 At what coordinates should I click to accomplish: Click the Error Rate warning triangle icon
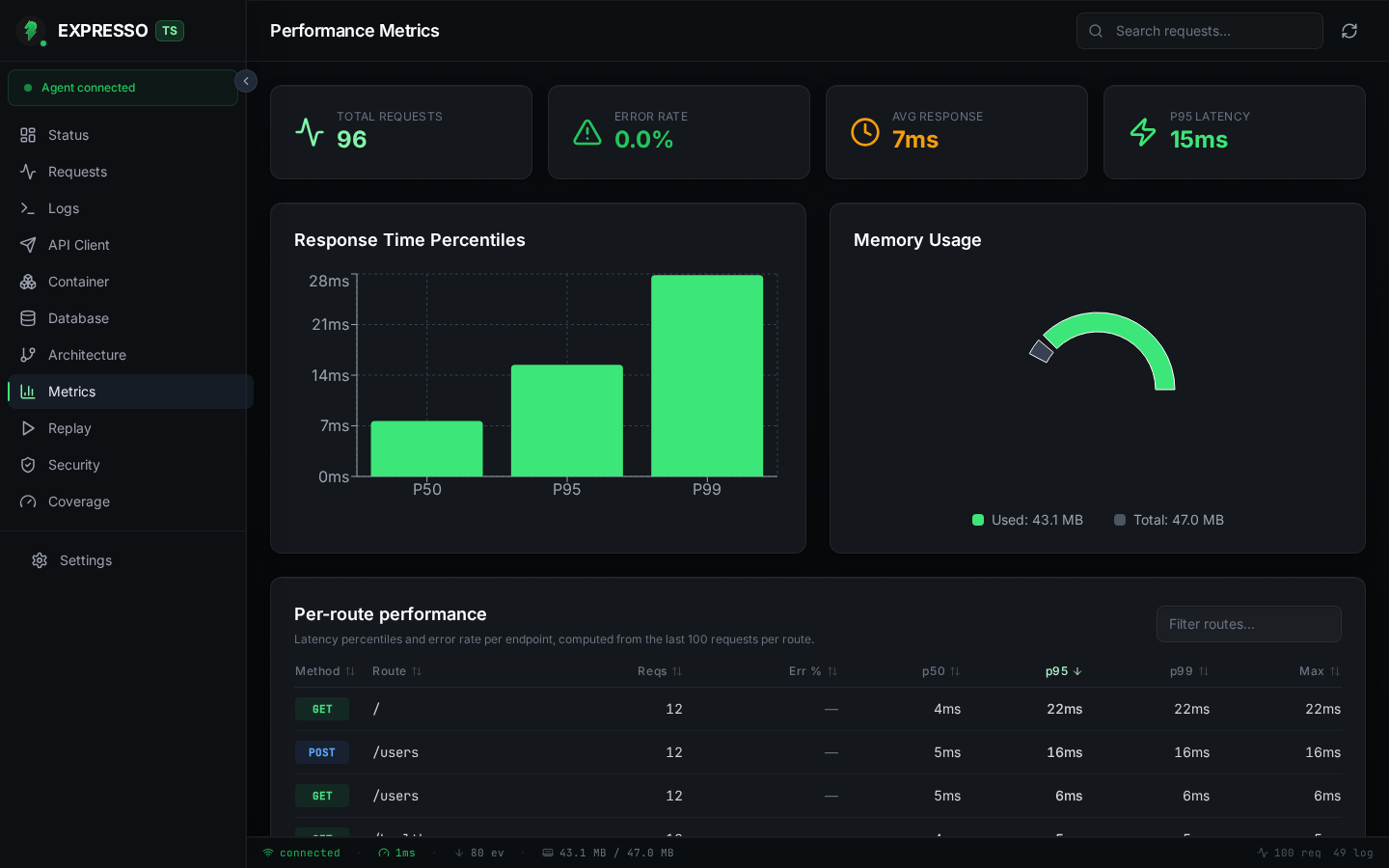587,132
